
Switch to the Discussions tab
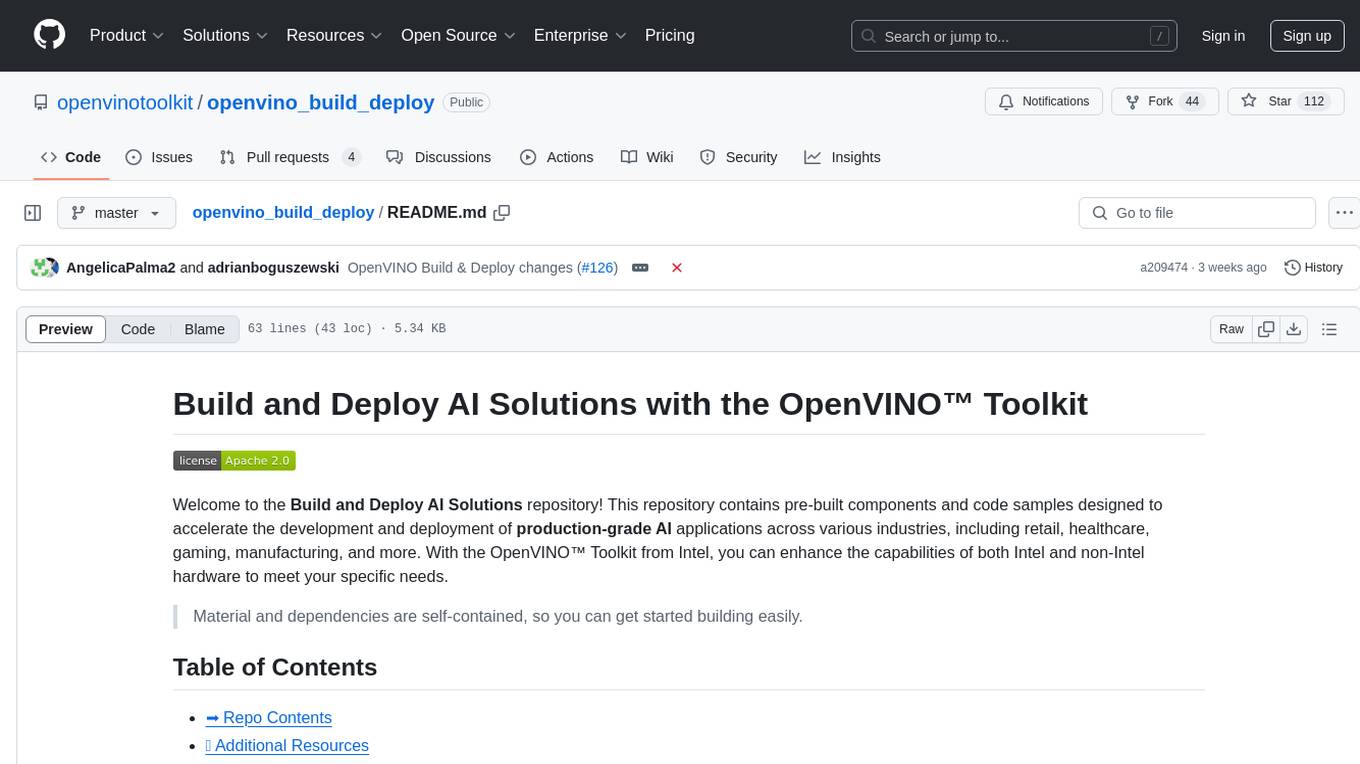439,157
